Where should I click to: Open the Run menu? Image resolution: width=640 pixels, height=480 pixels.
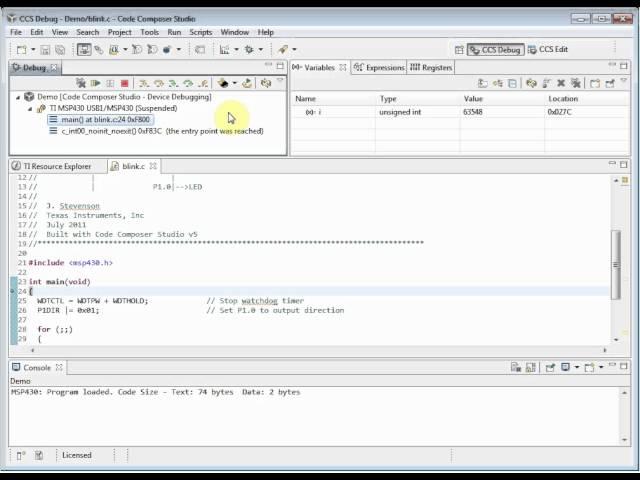pyautogui.click(x=174, y=32)
